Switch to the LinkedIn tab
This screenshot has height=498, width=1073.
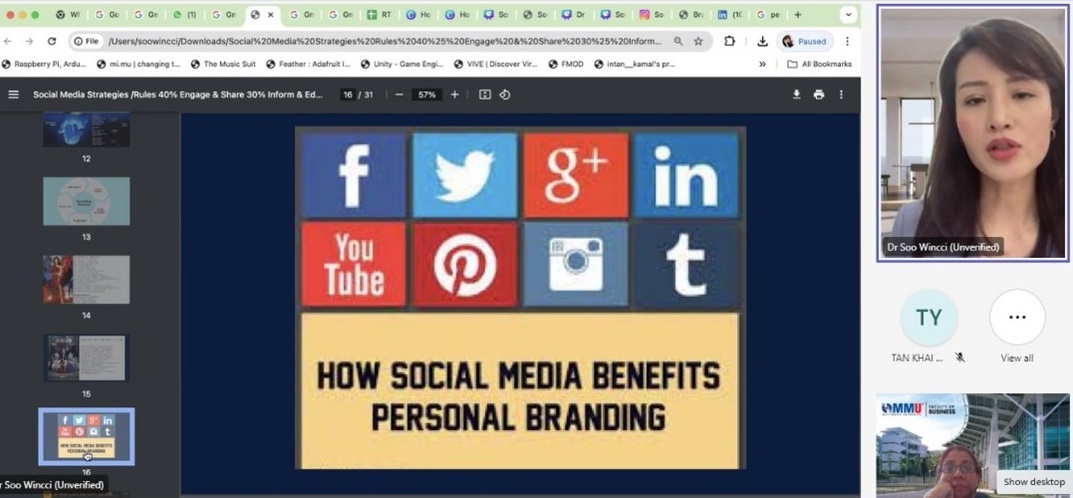pos(729,14)
